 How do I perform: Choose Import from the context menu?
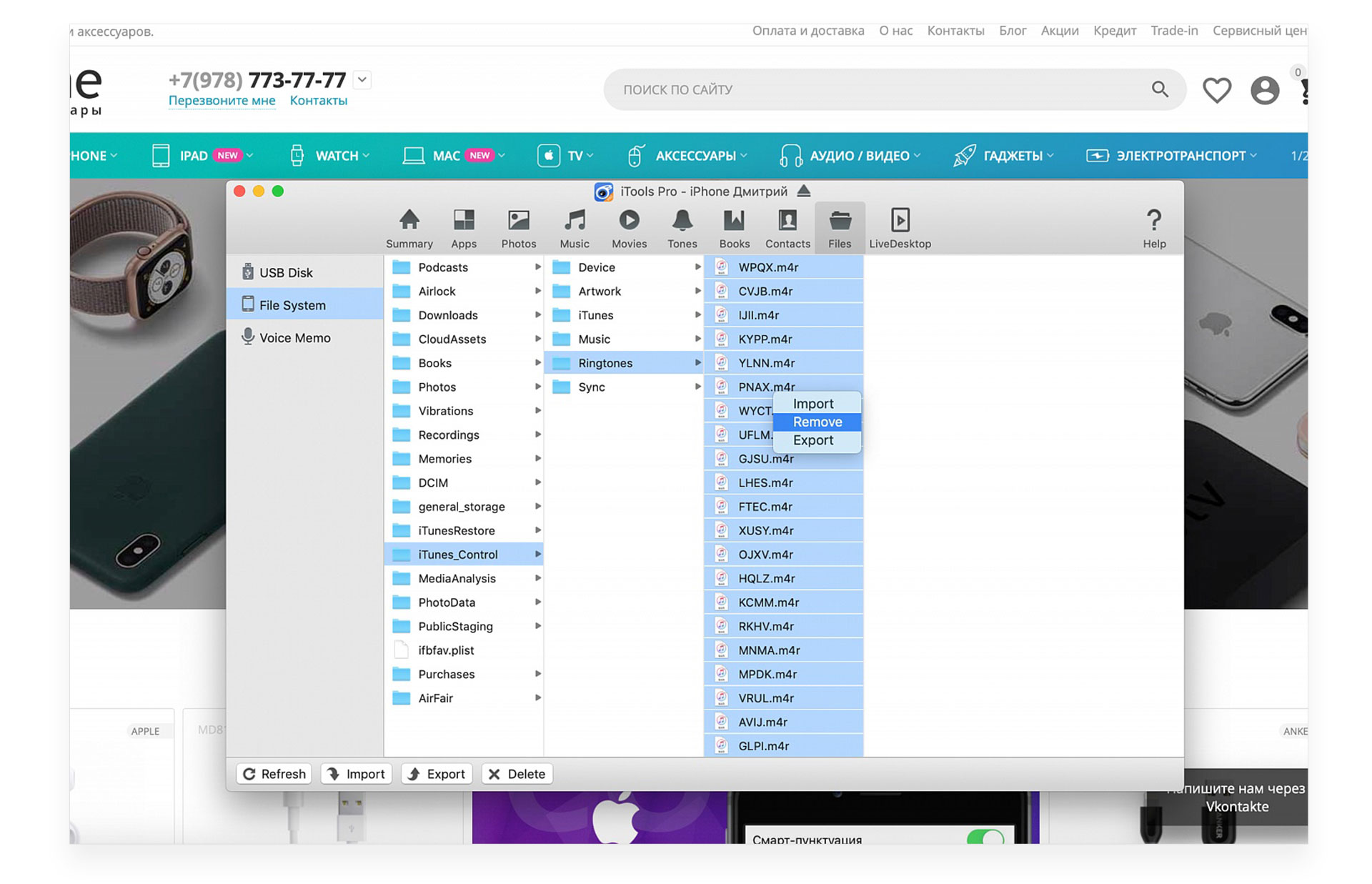point(817,404)
